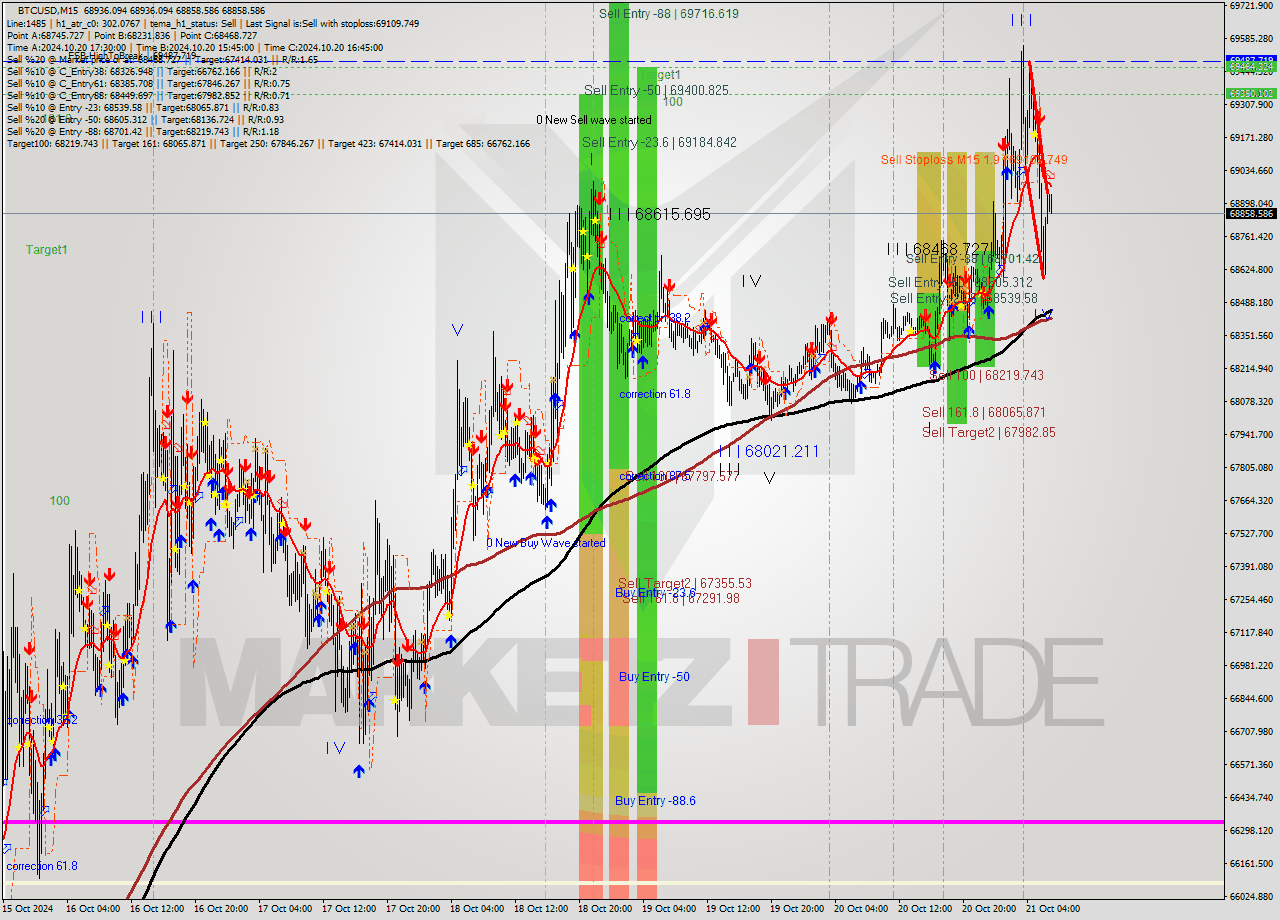Click the 'Sell Entry -50 | 69400.825' label
Viewport: 1280px width, 920px height.
(x=656, y=90)
